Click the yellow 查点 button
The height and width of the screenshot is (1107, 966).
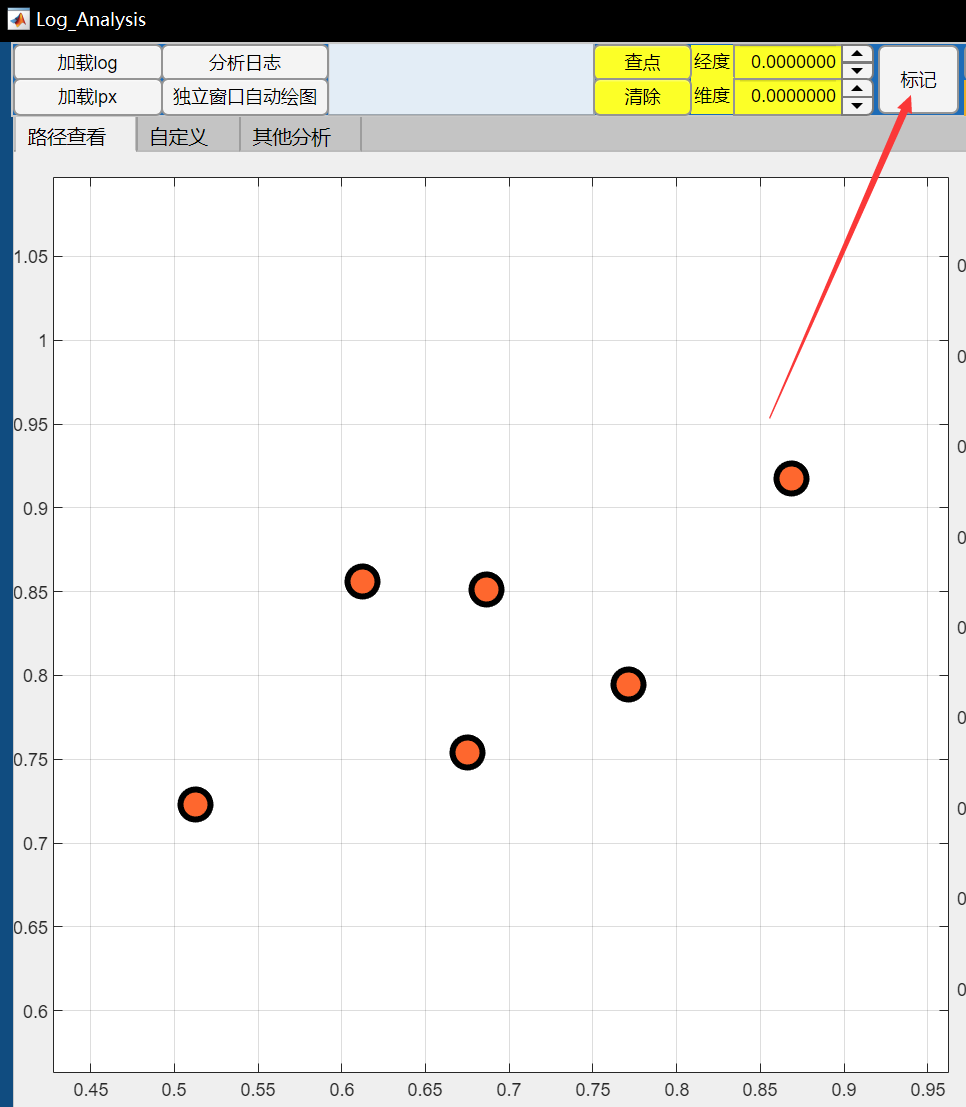[642, 62]
